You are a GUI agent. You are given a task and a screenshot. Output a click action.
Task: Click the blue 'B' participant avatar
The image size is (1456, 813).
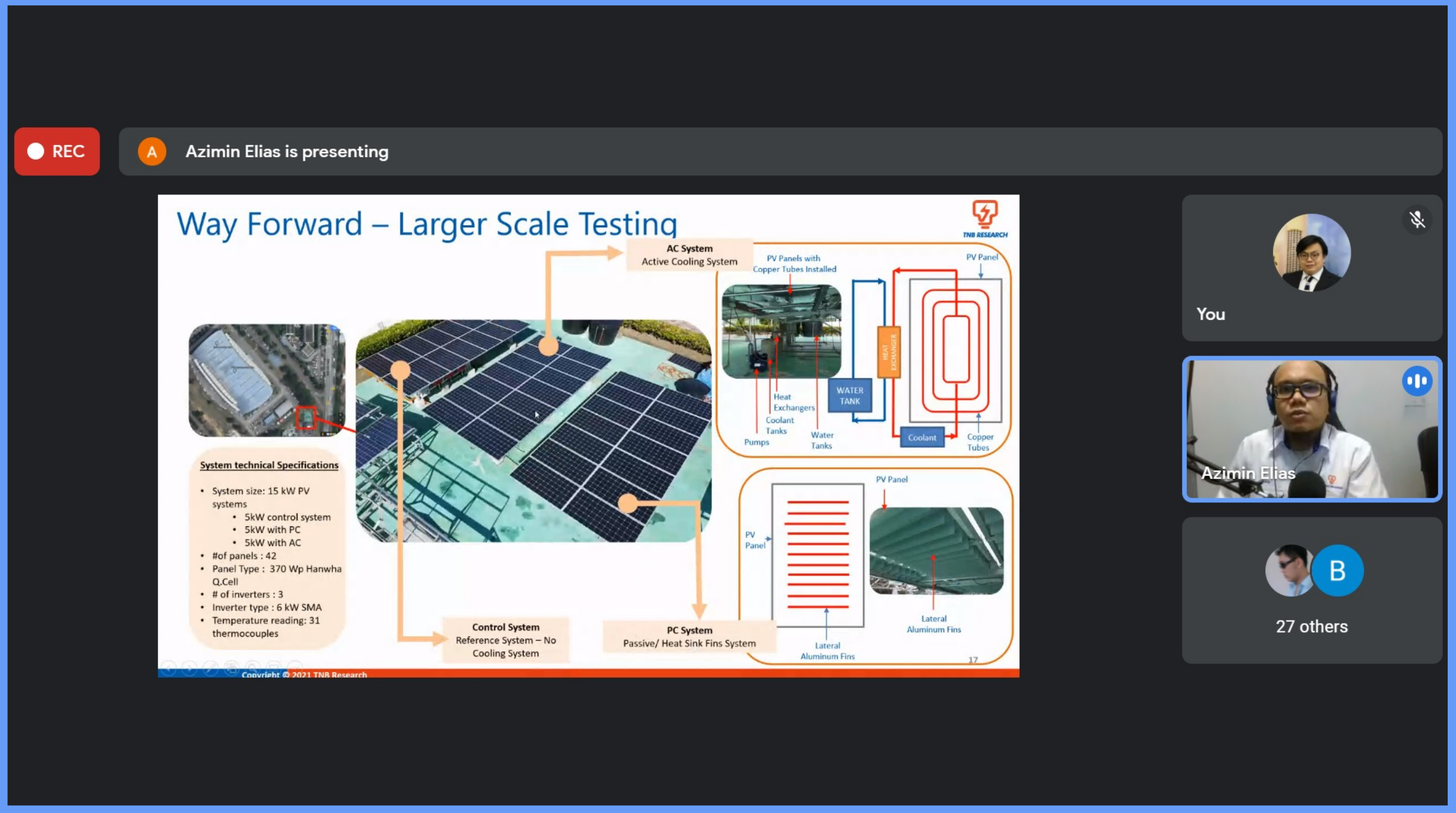pyautogui.click(x=1338, y=570)
